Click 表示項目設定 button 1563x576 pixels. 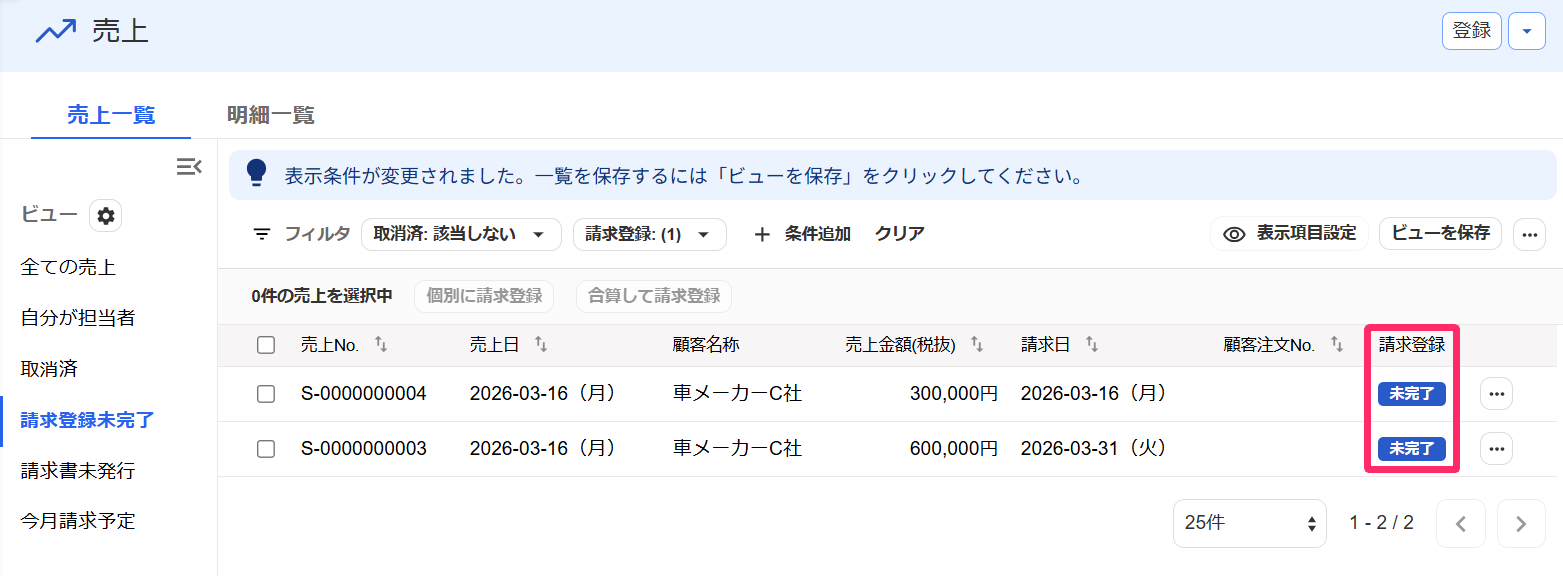[1289, 234]
